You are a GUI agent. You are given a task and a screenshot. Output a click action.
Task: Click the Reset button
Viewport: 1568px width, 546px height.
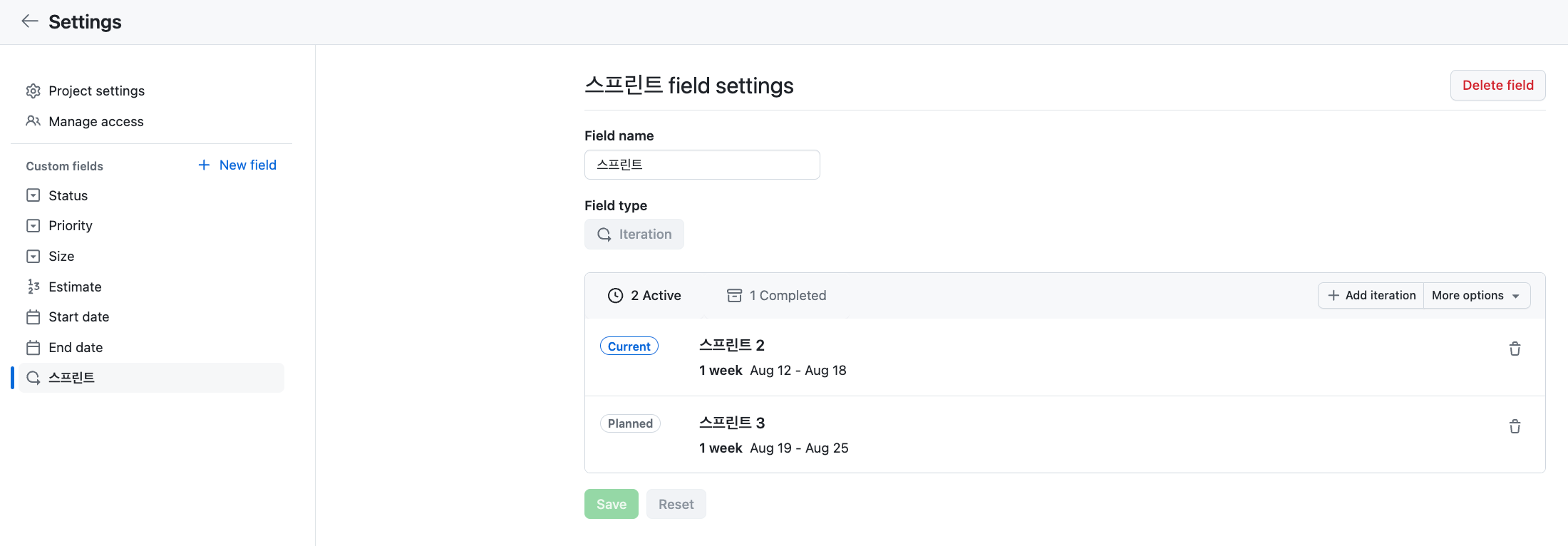(676, 505)
